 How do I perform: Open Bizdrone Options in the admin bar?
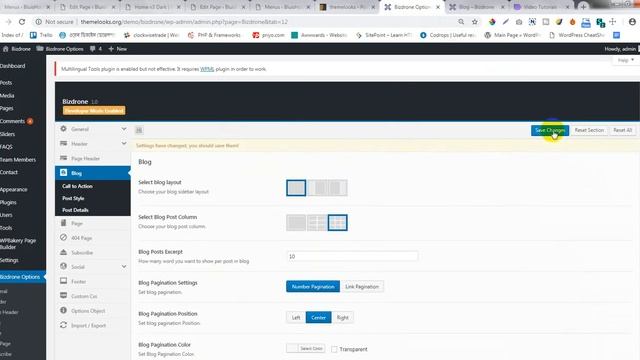pos(60,49)
